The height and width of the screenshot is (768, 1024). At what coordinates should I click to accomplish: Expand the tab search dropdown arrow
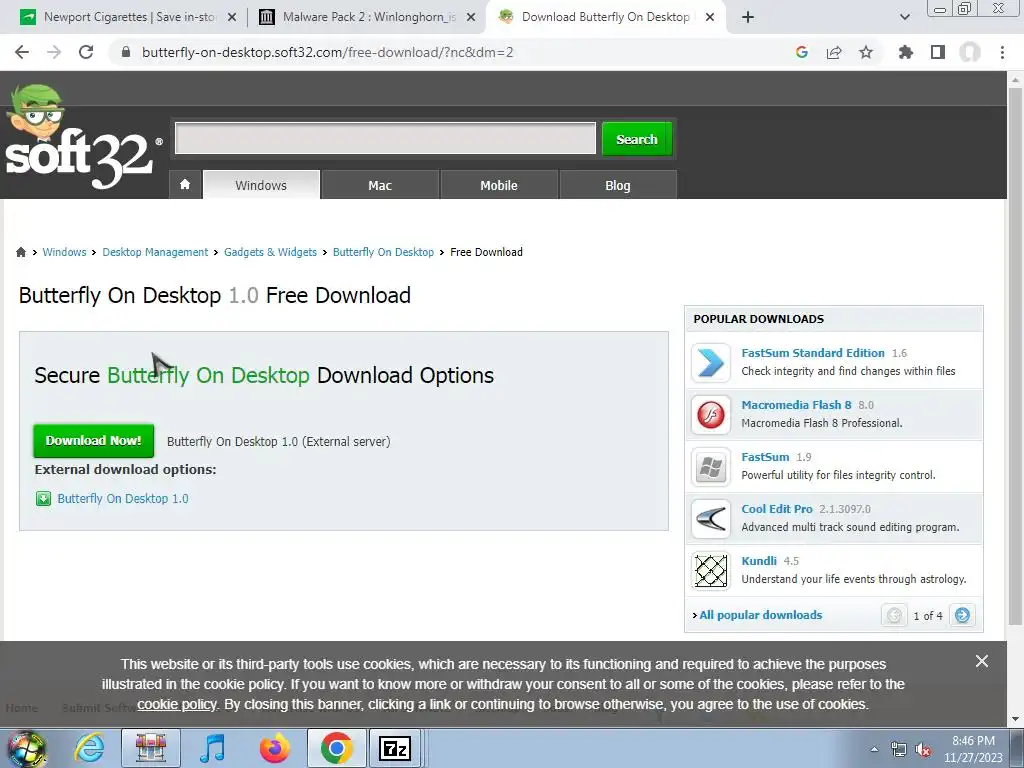[x=904, y=17]
